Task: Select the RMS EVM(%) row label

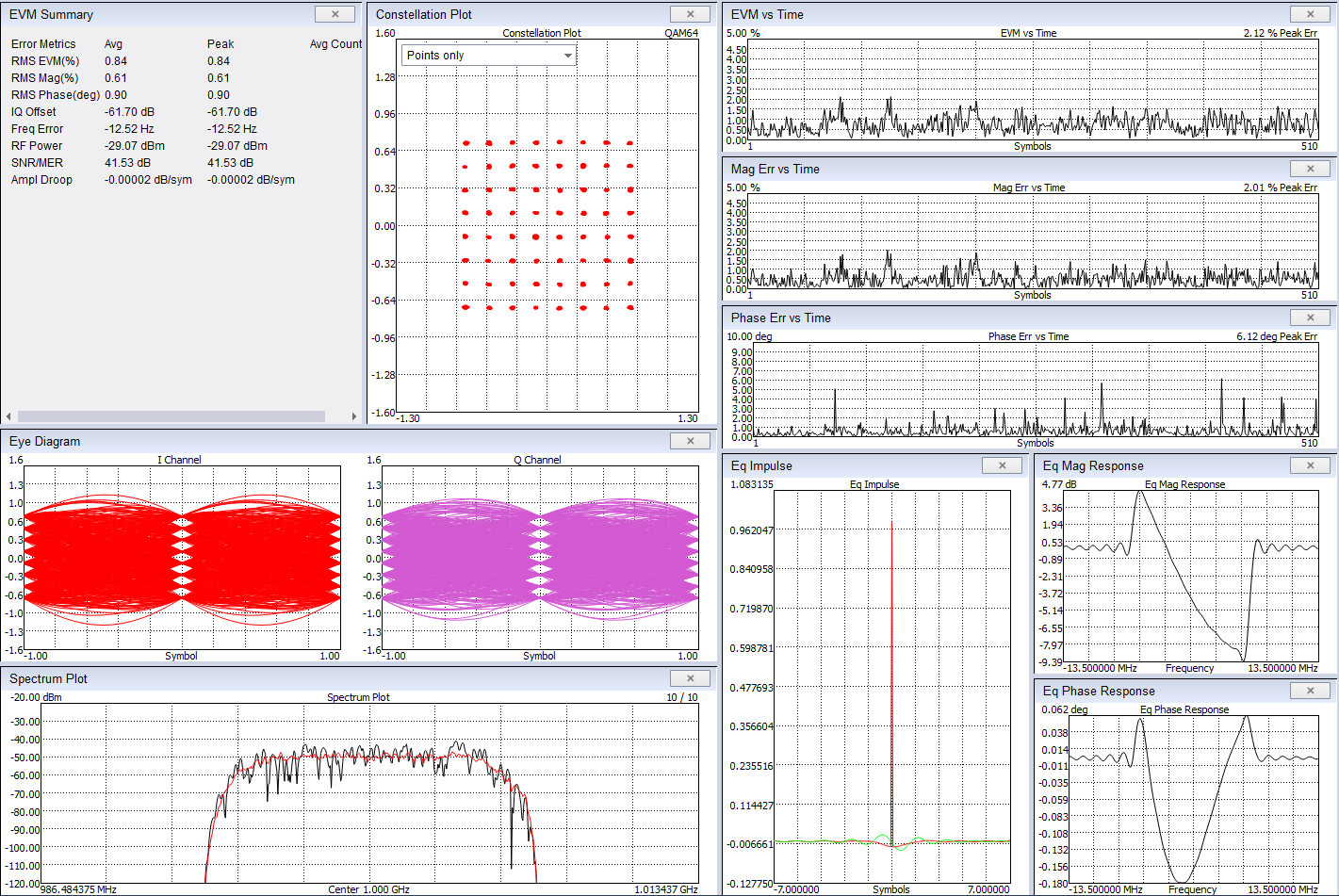Action: (x=44, y=61)
